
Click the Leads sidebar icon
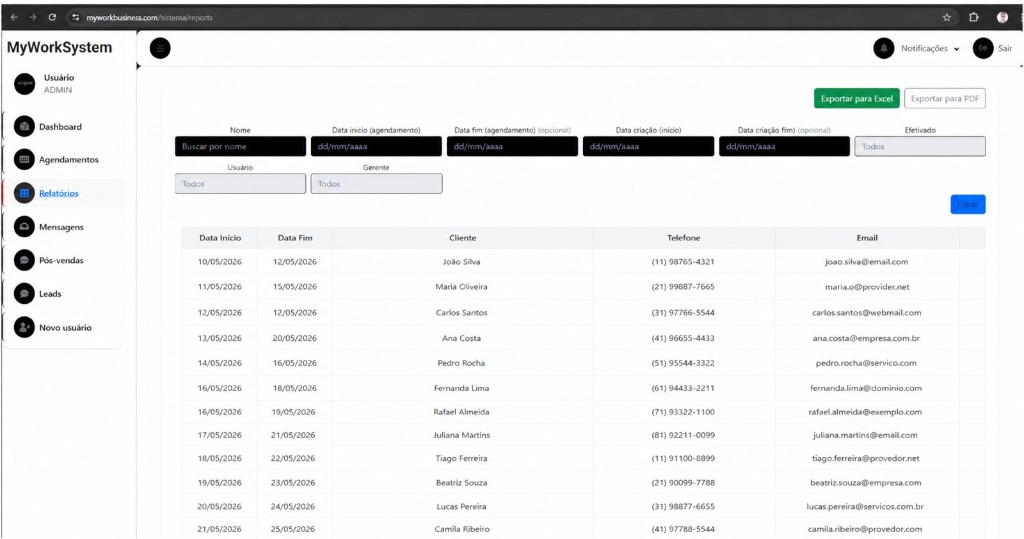[x=24, y=294]
